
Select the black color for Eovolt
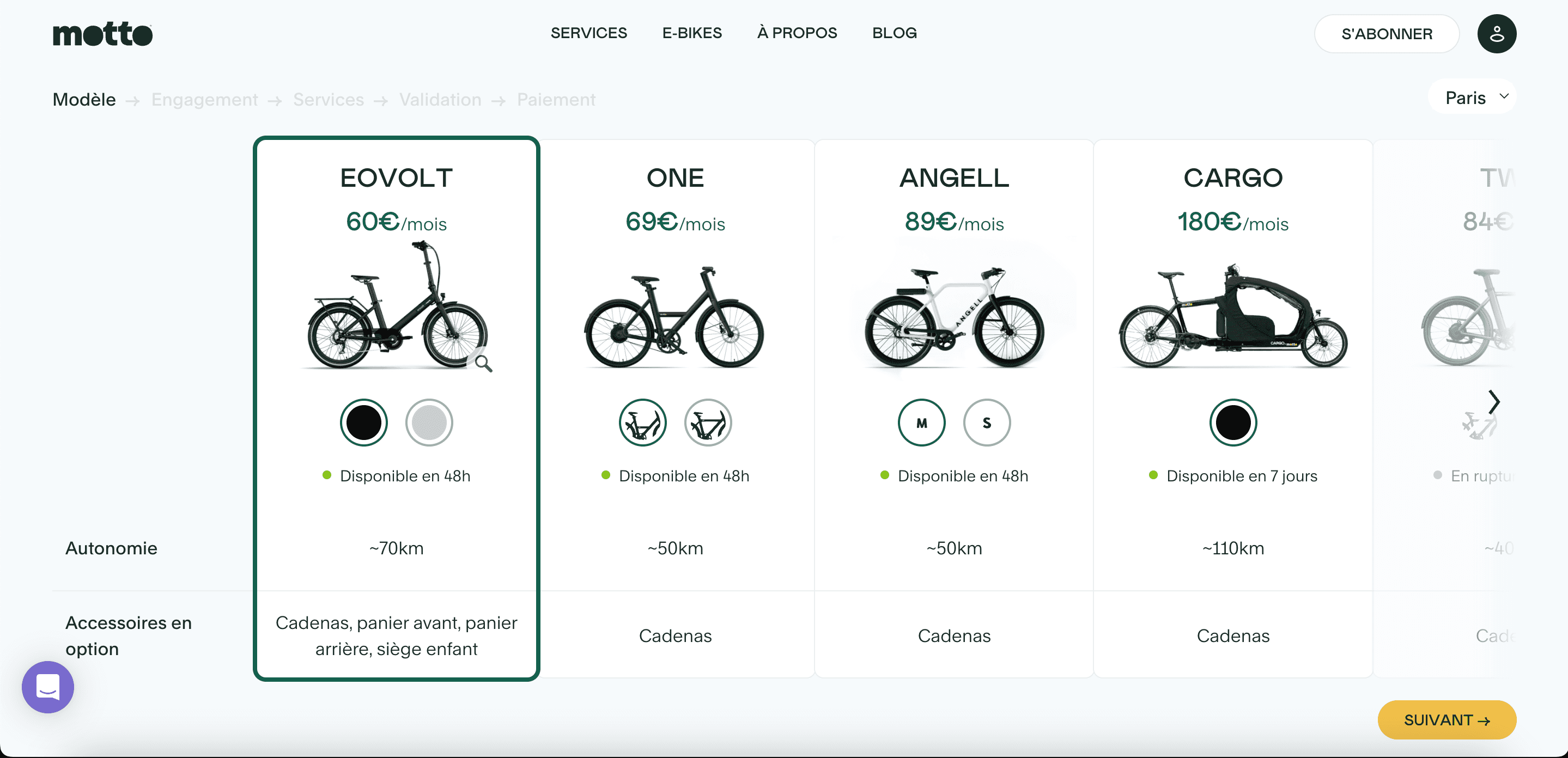(x=363, y=422)
